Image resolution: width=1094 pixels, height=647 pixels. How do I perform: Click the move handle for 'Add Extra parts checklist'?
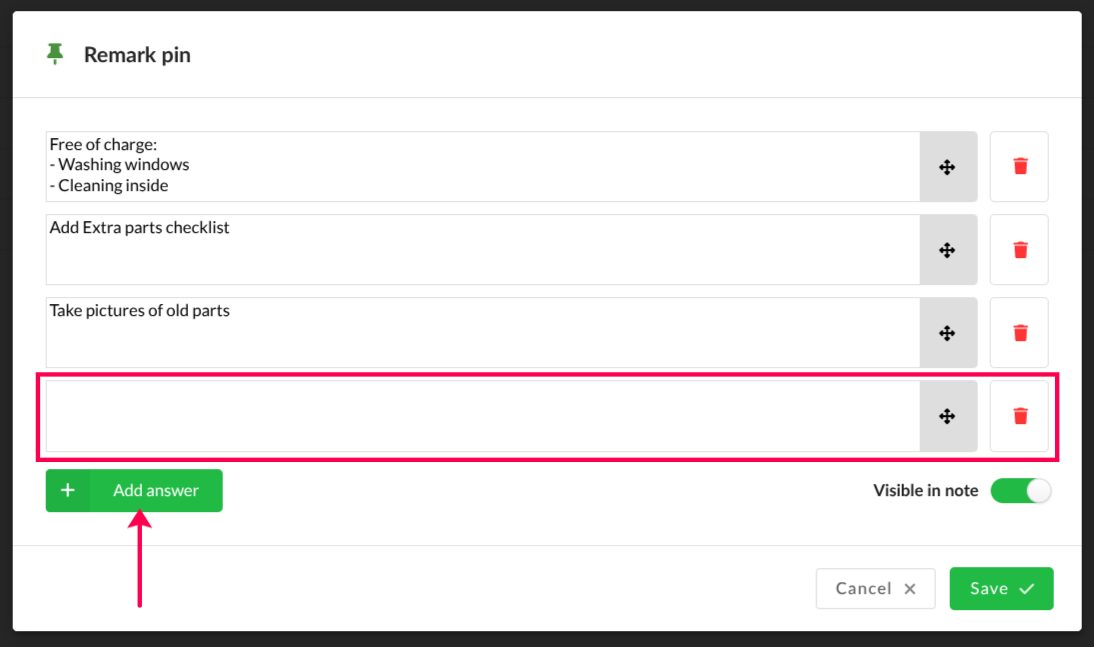click(x=947, y=250)
